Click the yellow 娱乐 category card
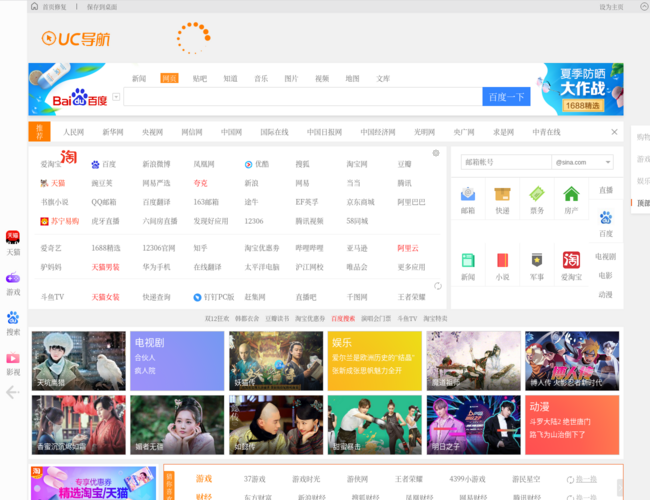 [x=375, y=361]
